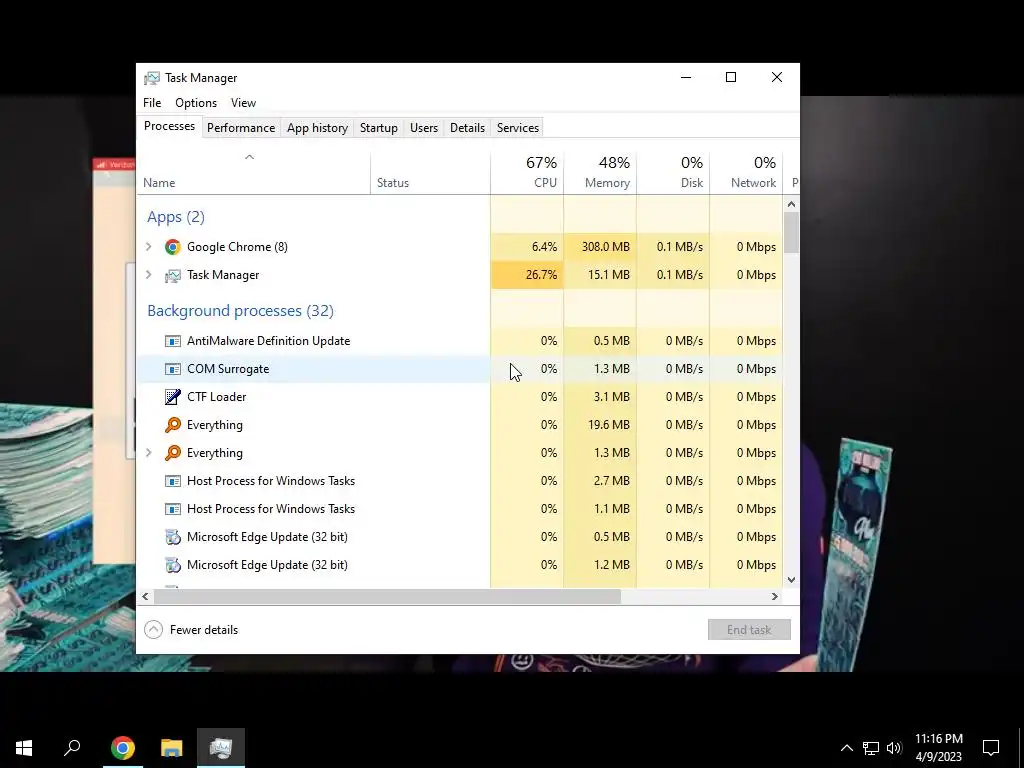Open the Options menu
1024x768 pixels.
pos(196,103)
